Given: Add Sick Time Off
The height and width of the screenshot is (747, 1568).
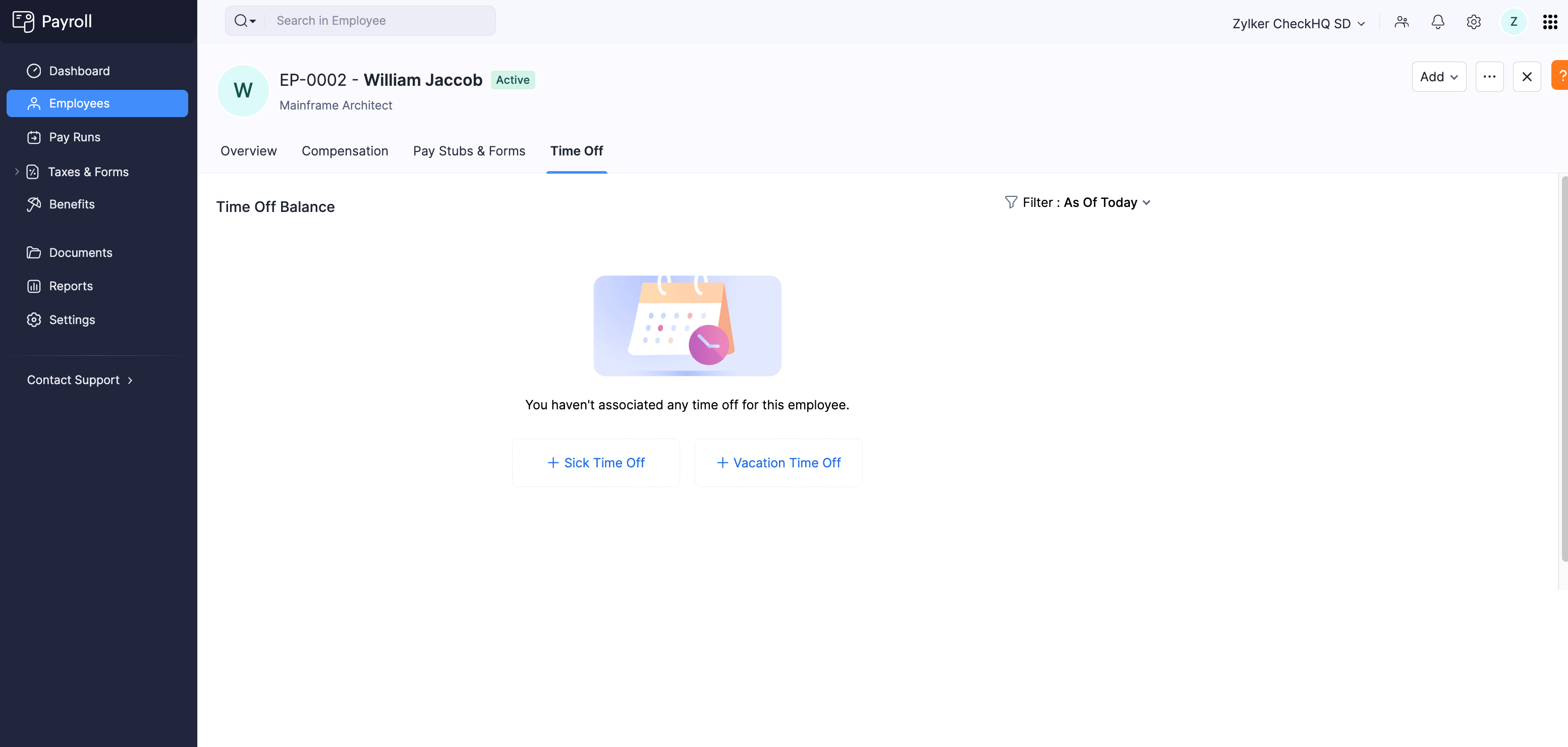Looking at the screenshot, I should tap(596, 463).
